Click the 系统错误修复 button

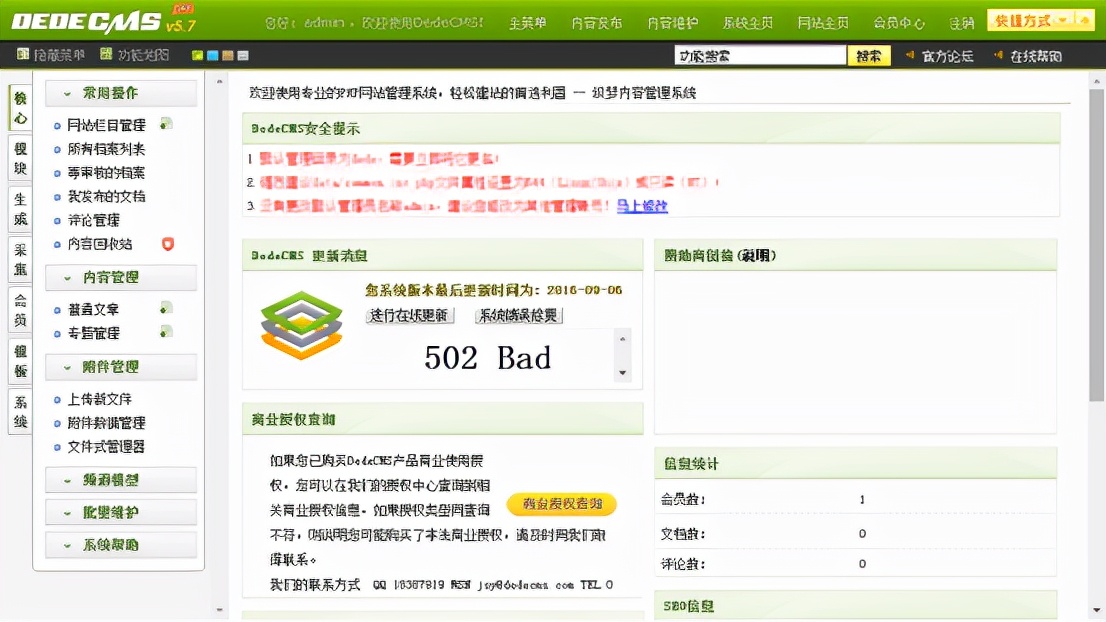click(518, 315)
